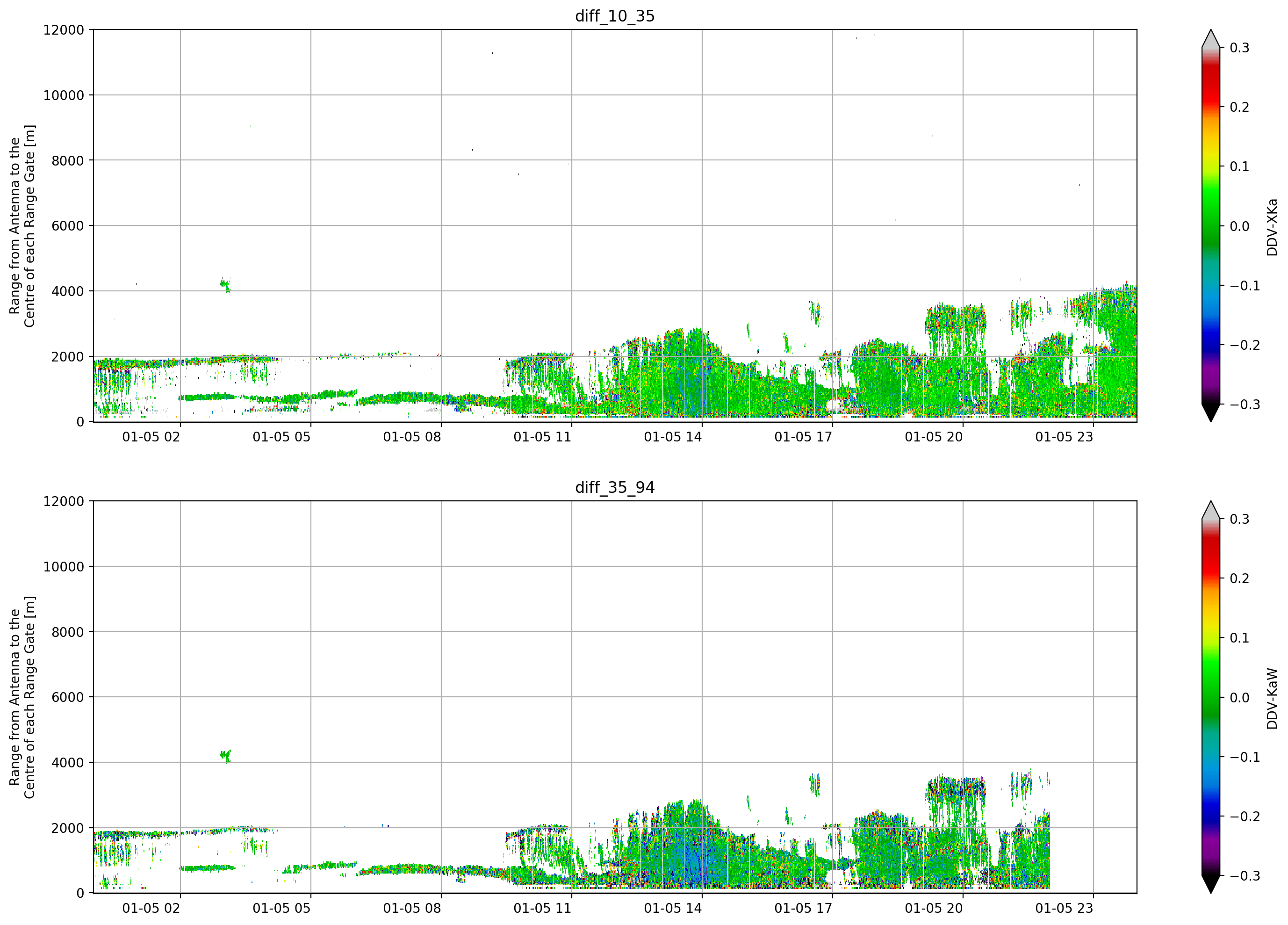The width and height of the screenshot is (1288, 925).
Task: Click the diff_10_35 plot title
Action: [x=615, y=16]
